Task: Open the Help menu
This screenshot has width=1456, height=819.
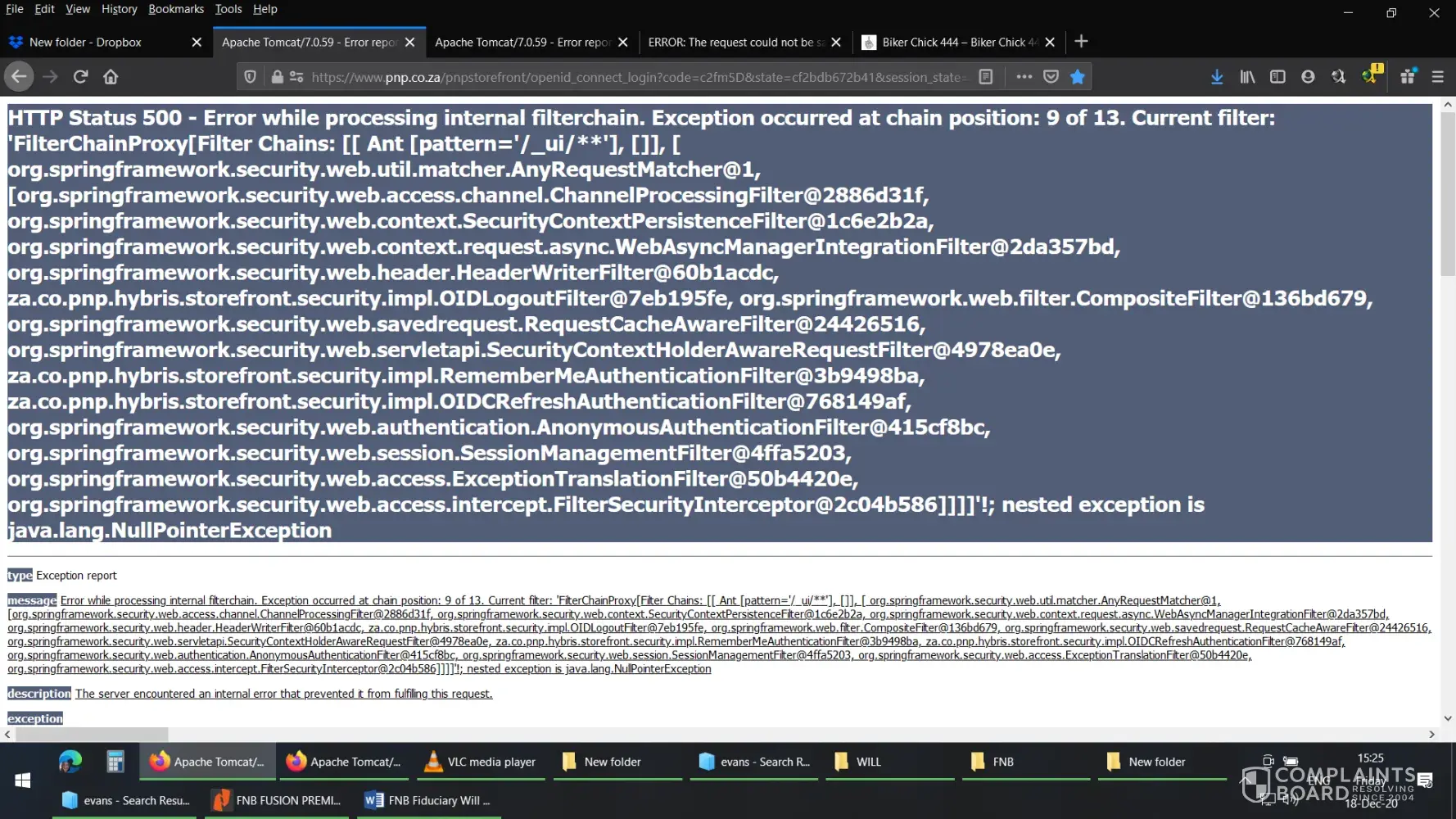Action: (265, 9)
